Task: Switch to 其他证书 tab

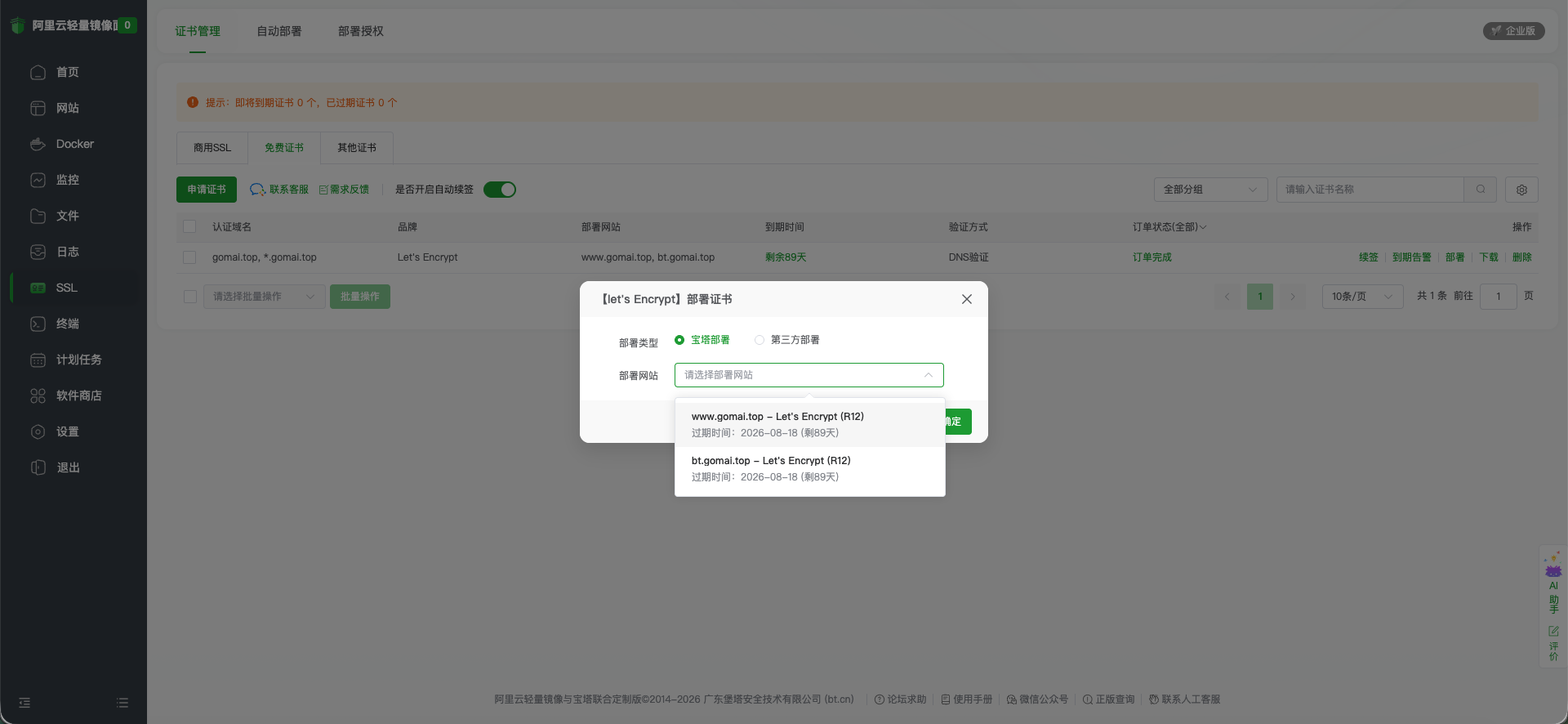Action: [357, 148]
